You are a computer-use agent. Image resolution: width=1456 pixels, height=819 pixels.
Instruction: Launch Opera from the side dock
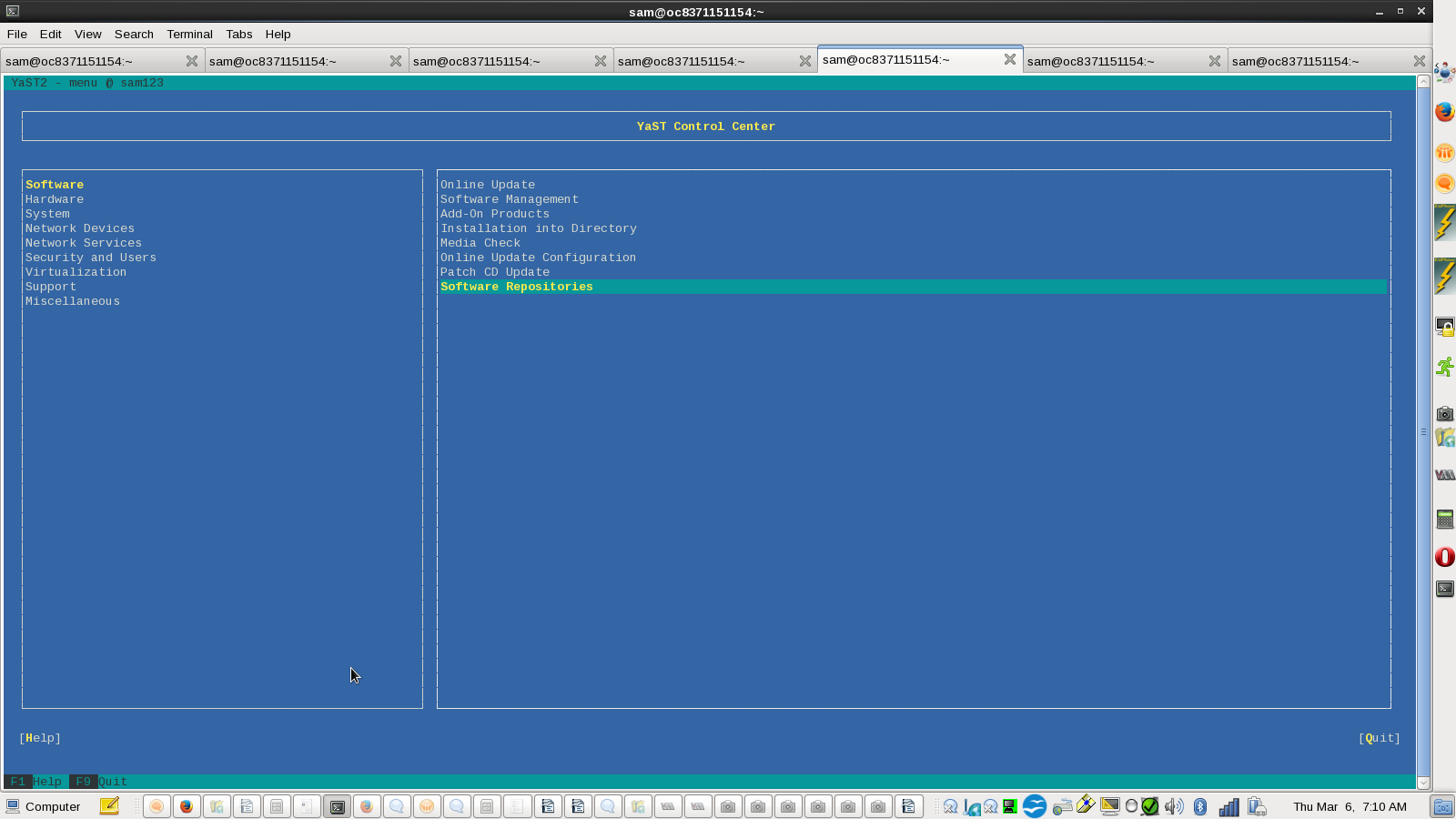pyautogui.click(x=1445, y=557)
